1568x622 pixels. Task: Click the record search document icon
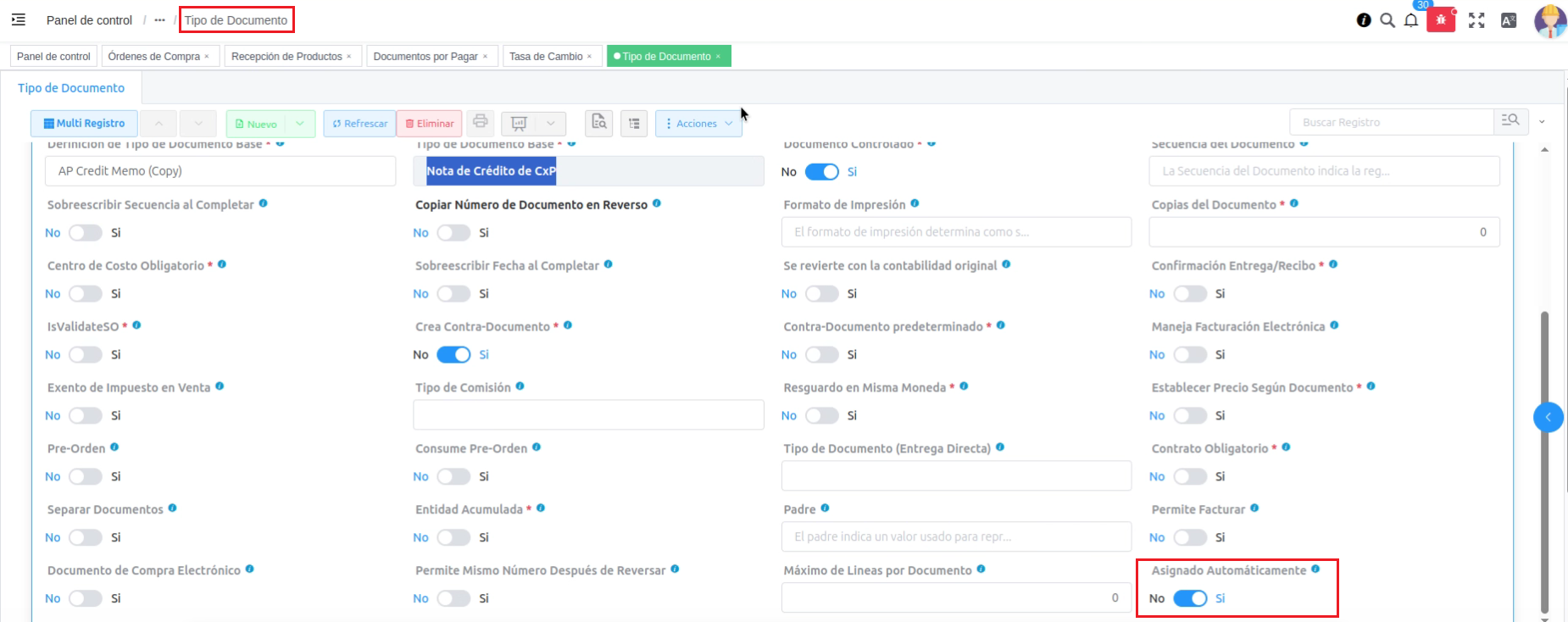(599, 123)
